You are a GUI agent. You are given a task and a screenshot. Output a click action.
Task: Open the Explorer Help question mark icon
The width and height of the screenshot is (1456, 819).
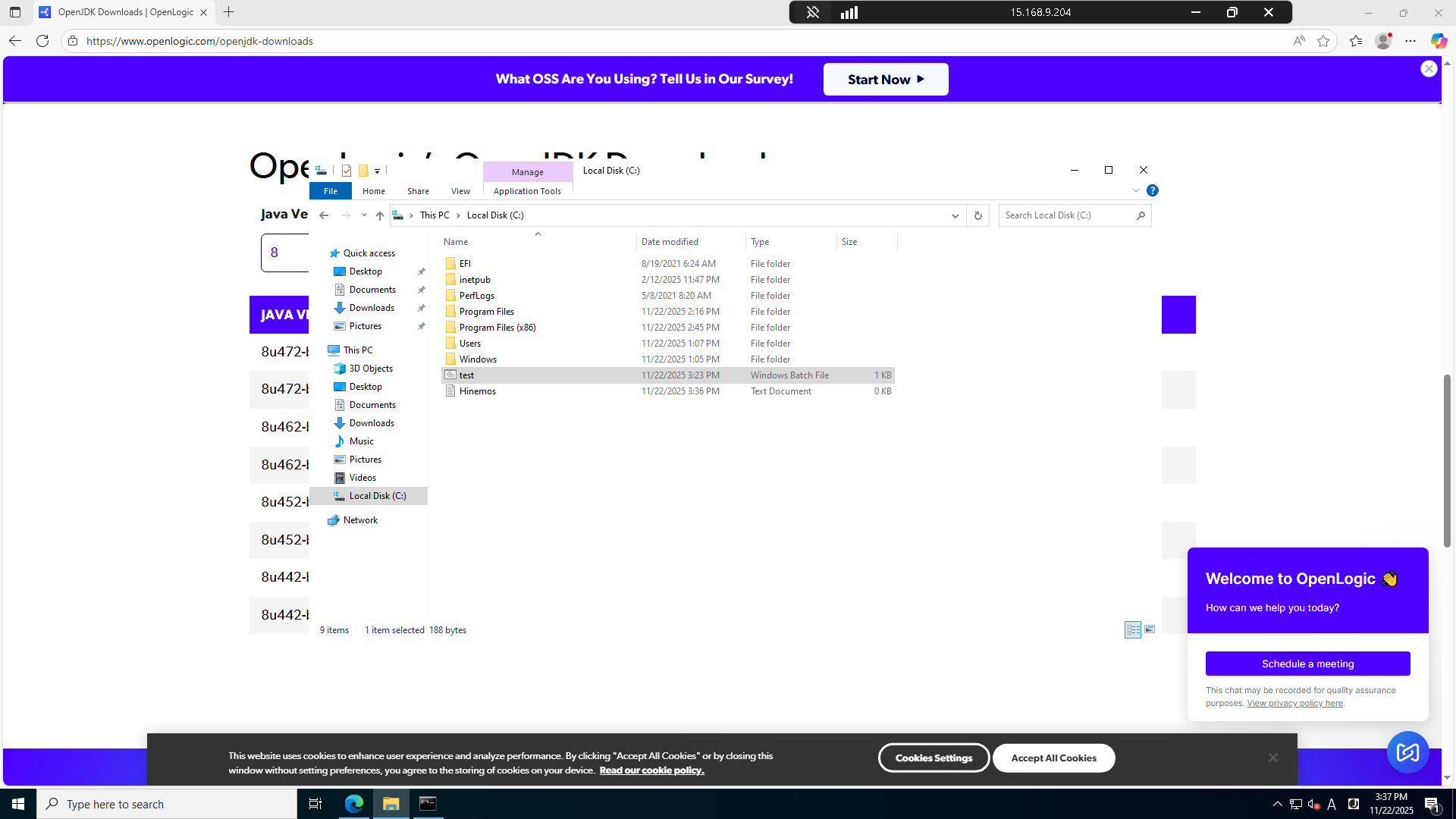[1153, 191]
